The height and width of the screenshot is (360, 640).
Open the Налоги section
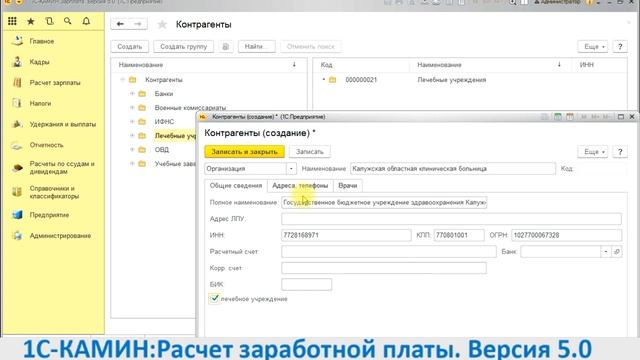point(40,104)
